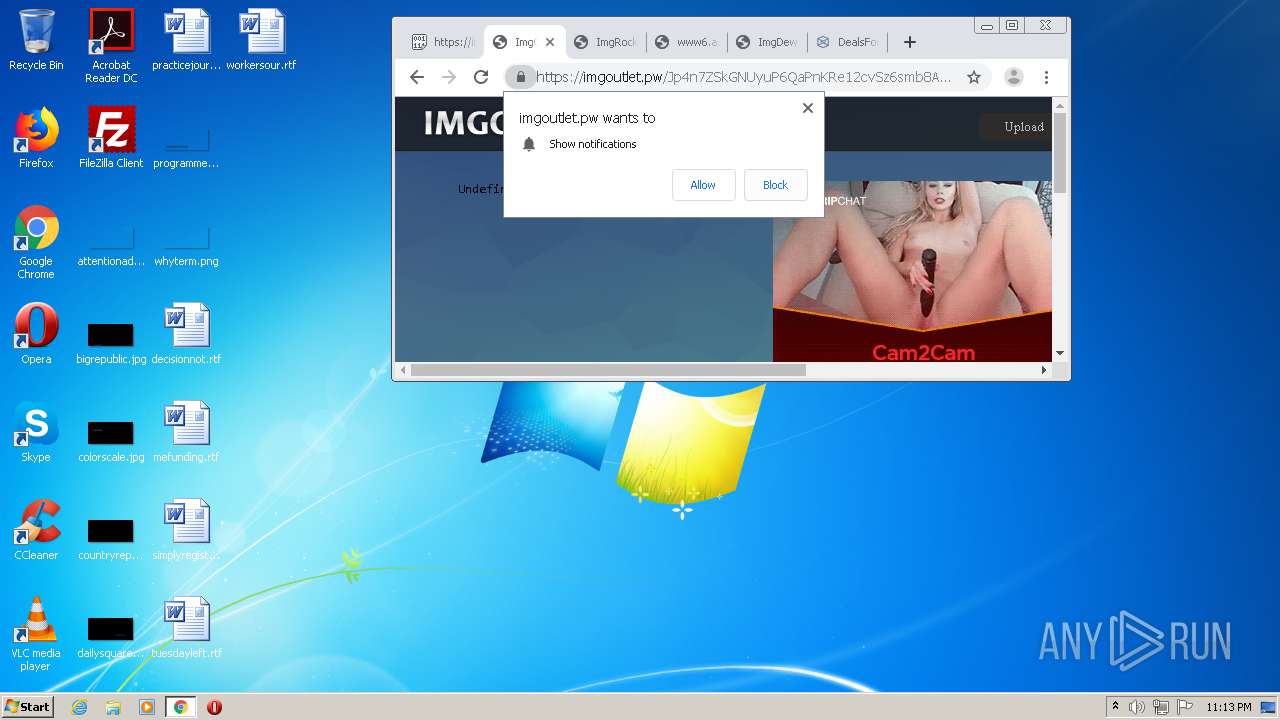Launch Google Chrome desktop shortcut
Viewport: 1280px width, 720px height.
click(36, 242)
